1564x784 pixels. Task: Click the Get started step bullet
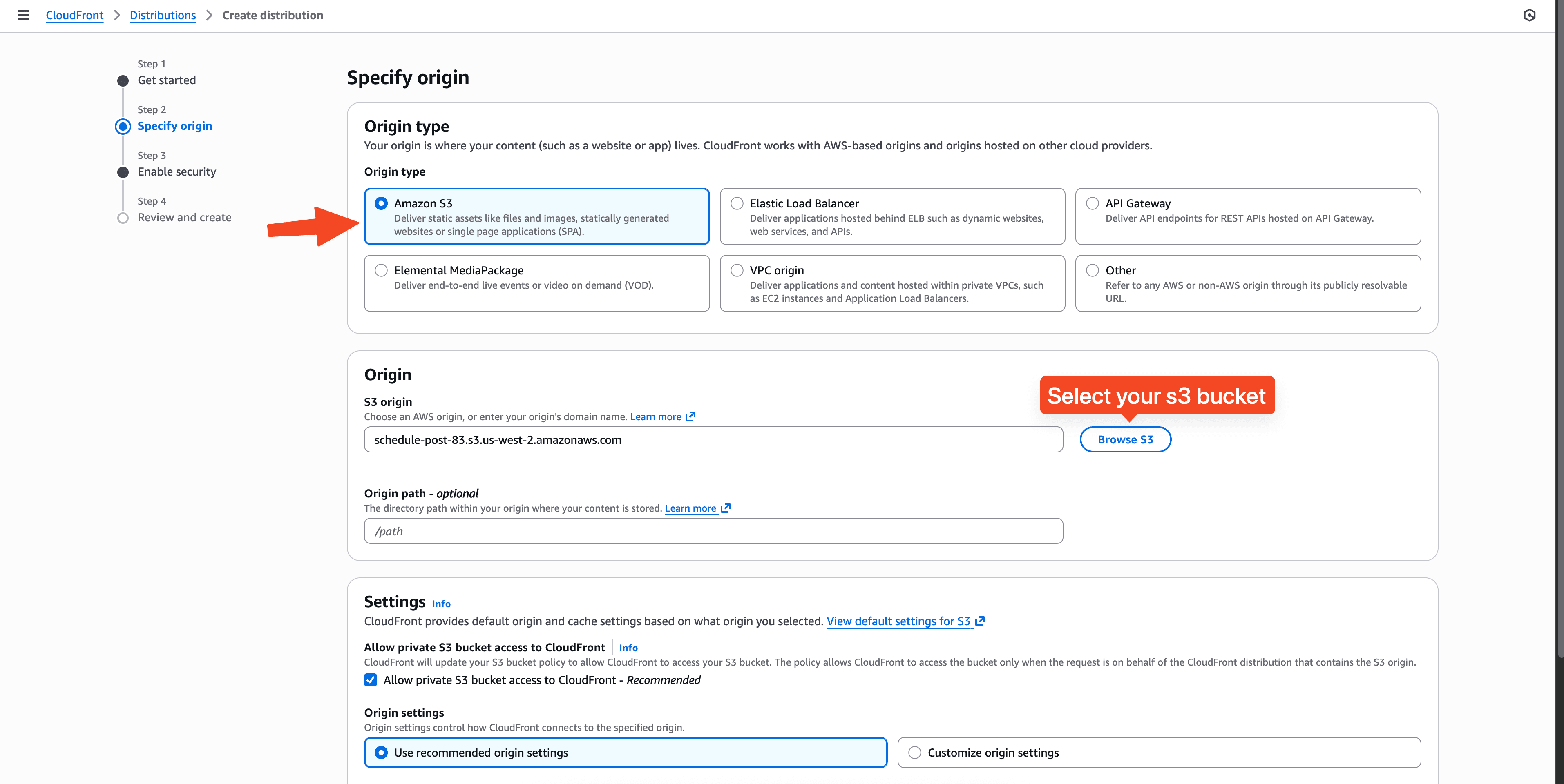coord(123,81)
